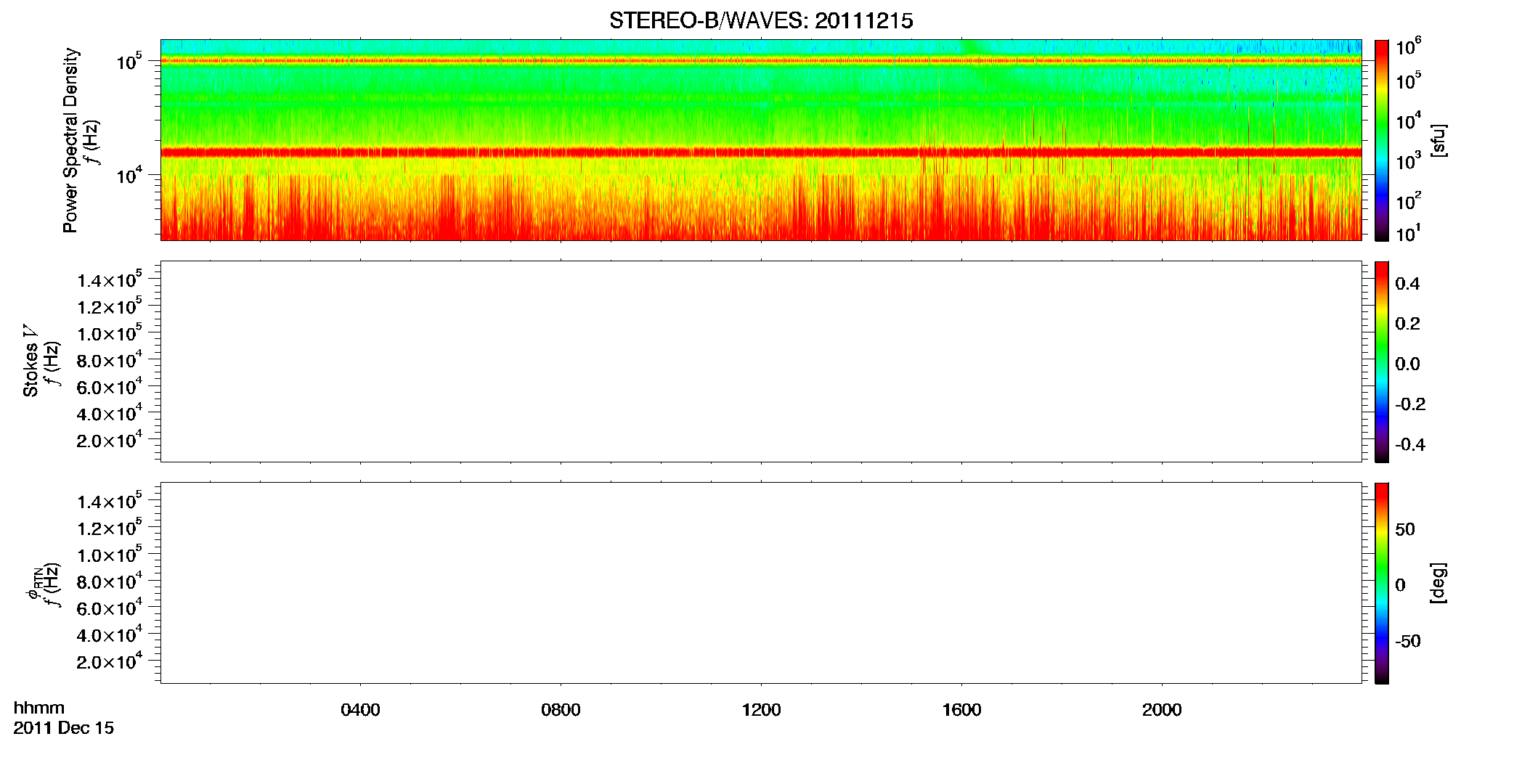Click the 0800 time tick label
The width and height of the screenshot is (1522, 784).
561,710
